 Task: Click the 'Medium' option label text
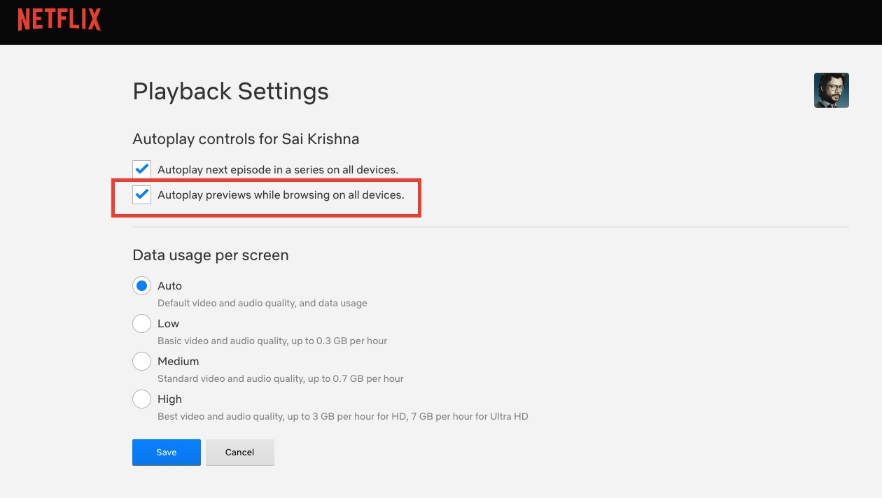click(178, 361)
